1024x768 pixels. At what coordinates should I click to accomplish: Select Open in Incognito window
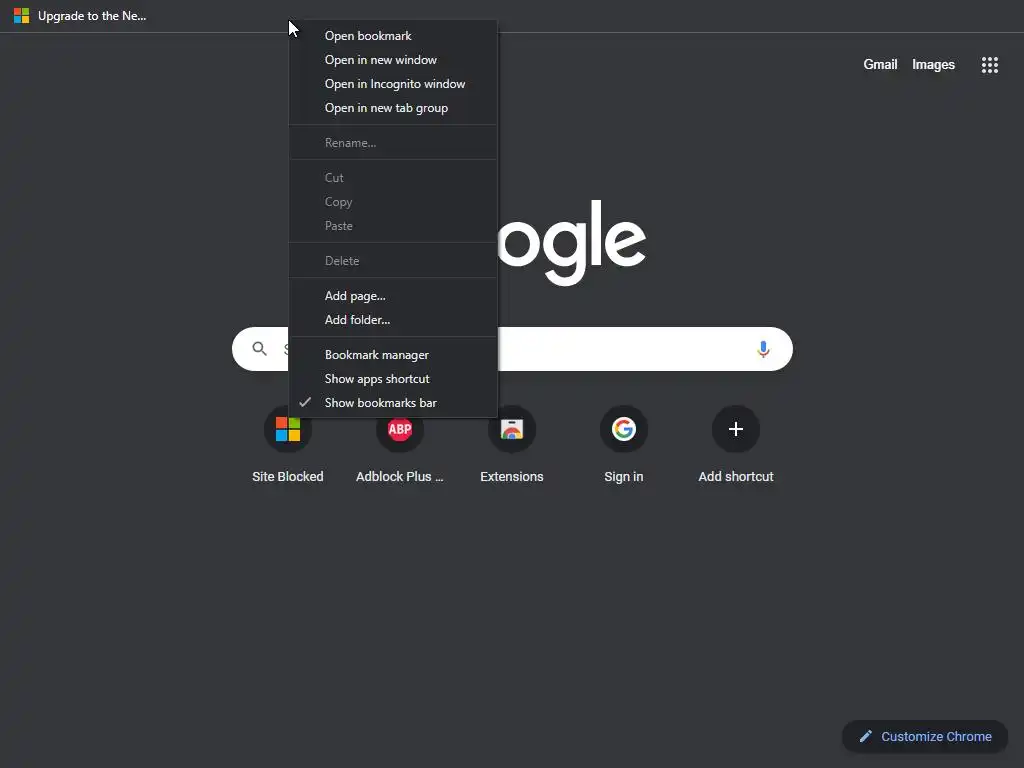[393, 84]
